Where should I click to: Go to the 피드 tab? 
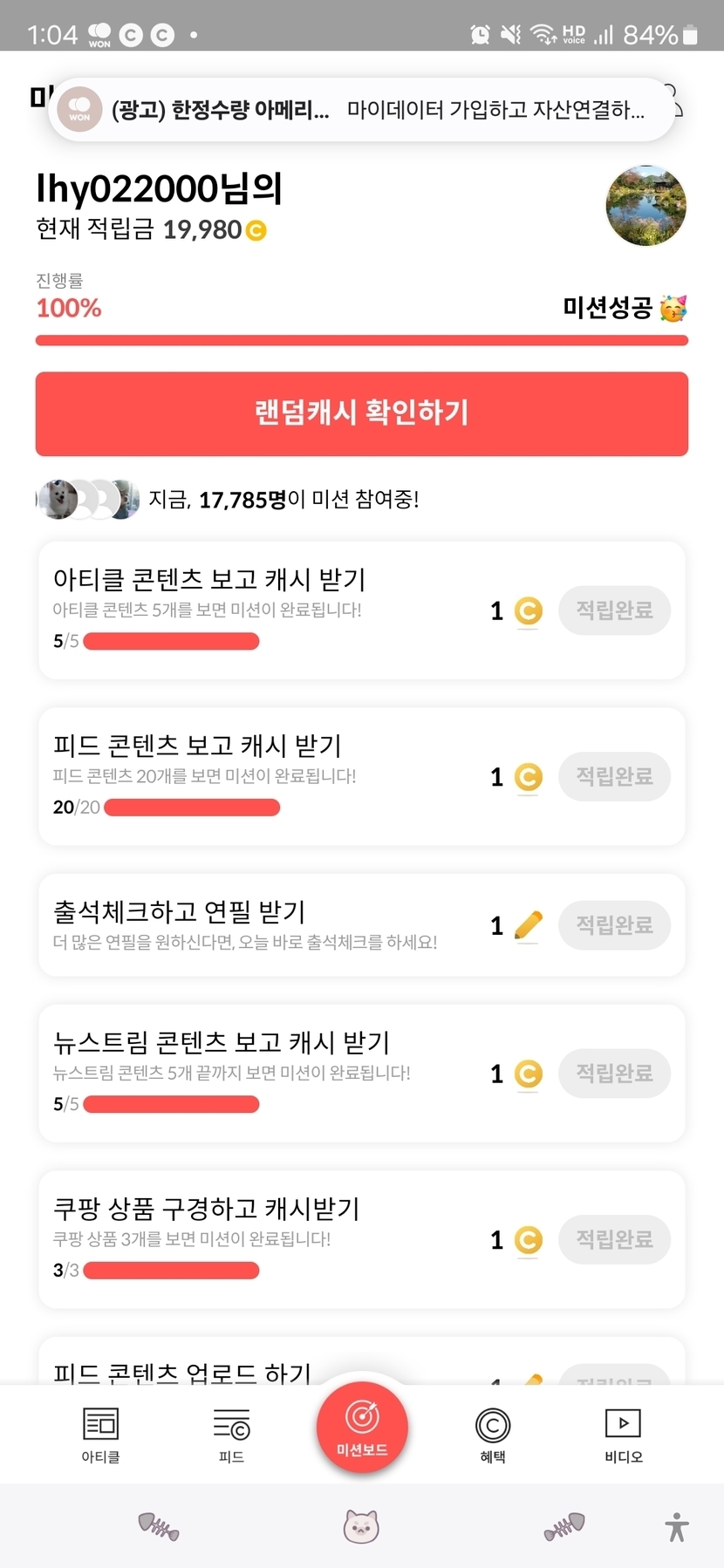(x=231, y=1433)
